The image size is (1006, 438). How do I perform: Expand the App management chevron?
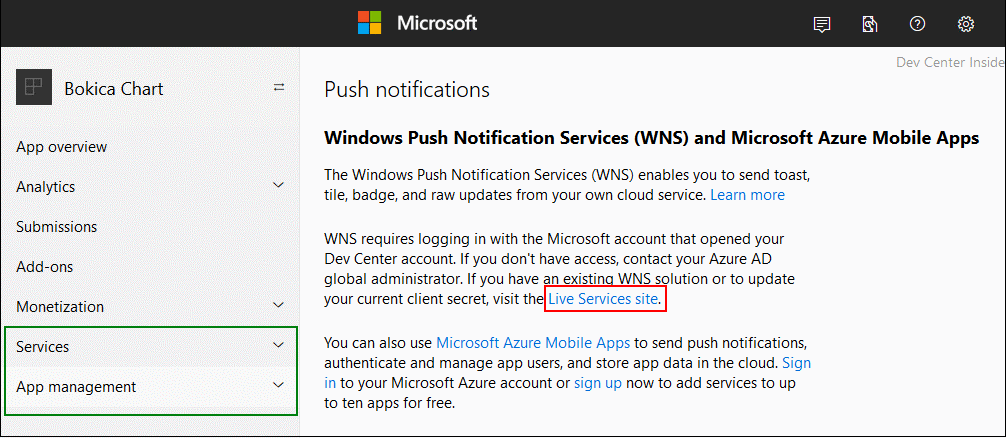tap(279, 386)
